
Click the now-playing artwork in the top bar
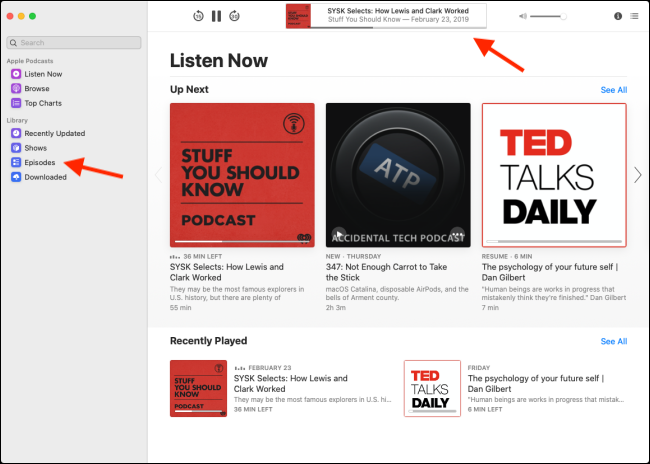point(298,17)
